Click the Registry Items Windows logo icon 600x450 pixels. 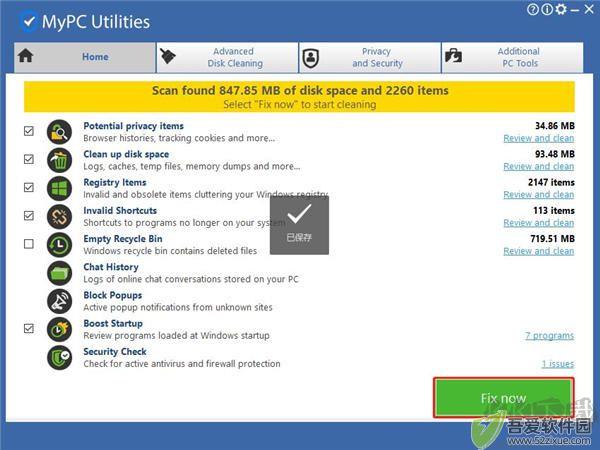[59, 188]
